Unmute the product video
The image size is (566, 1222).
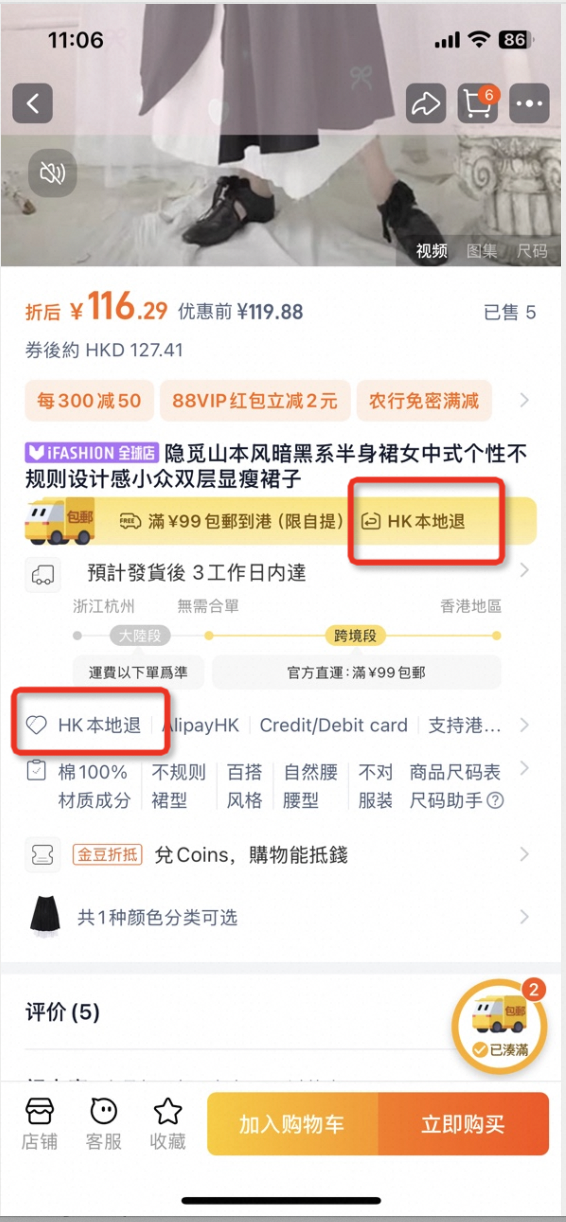click(52, 175)
